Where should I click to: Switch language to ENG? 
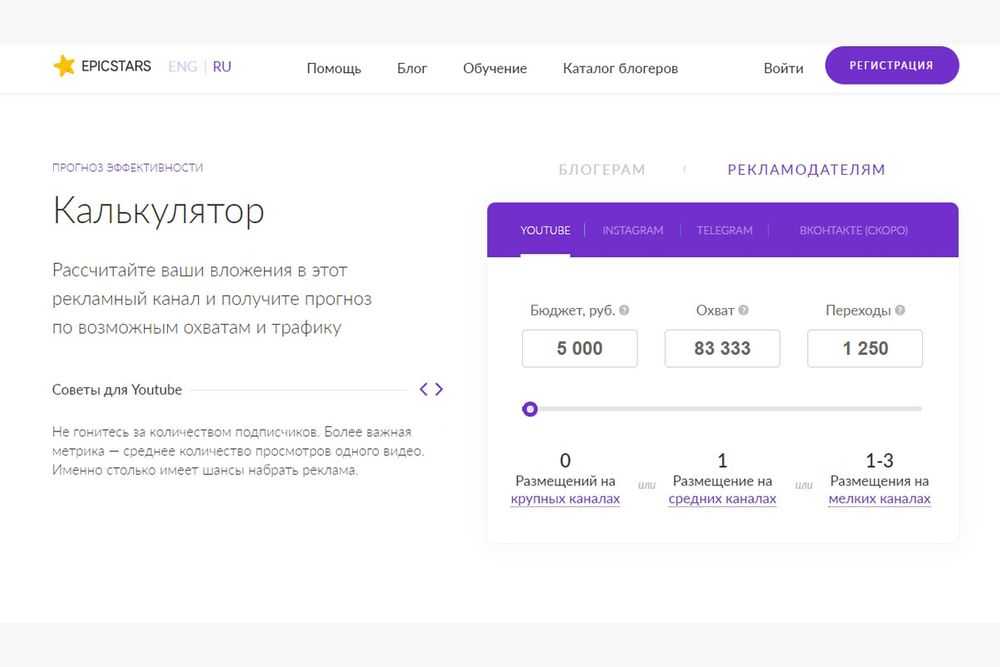[x=182, y=67]
